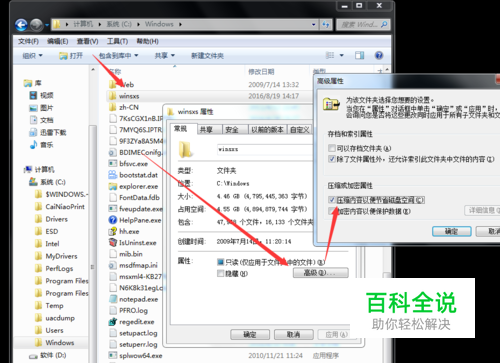Select explorer.exe file icon
This screenshot has width=500, height=363.
point(113,186)
